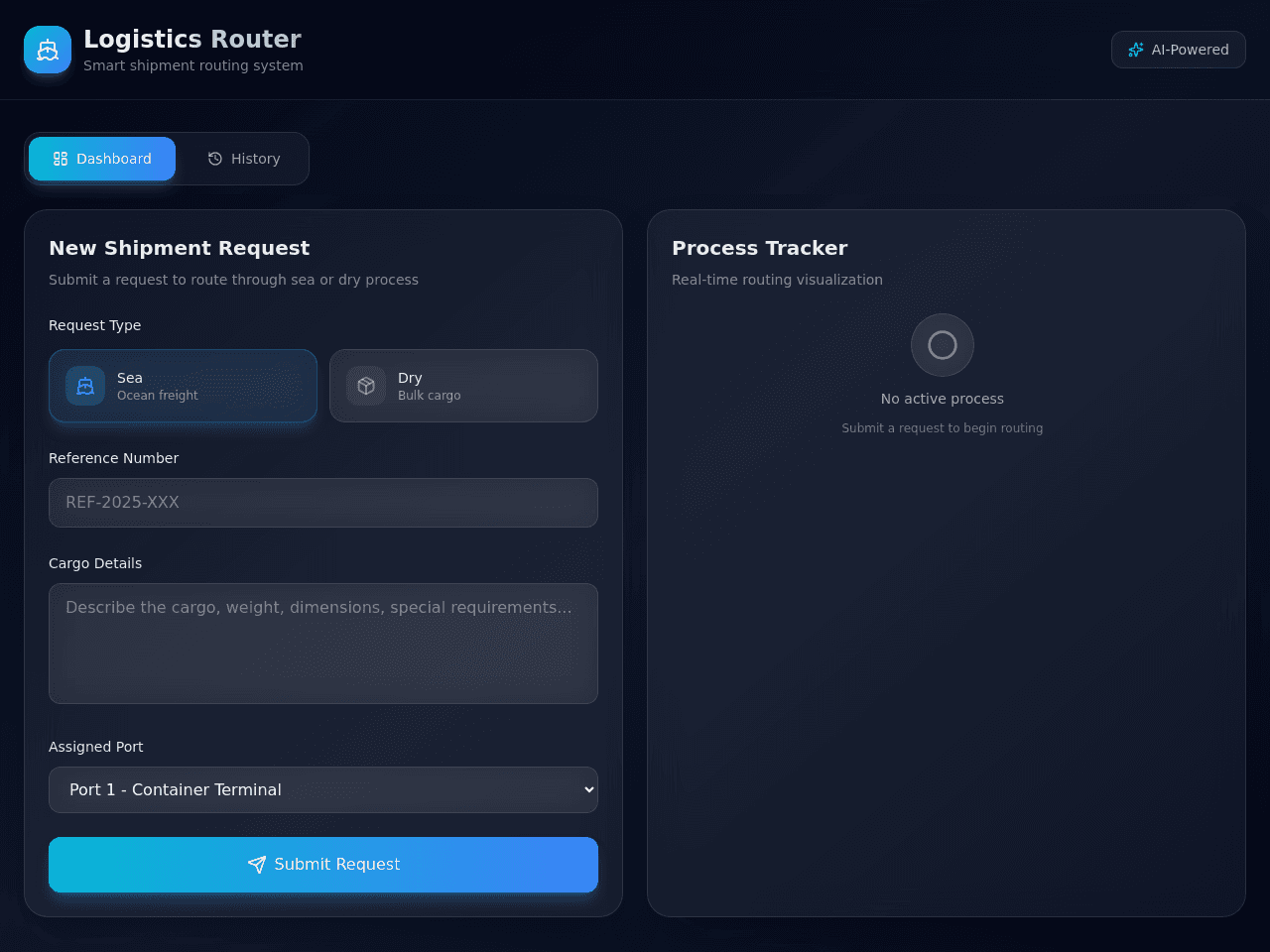The width and height of the screenshot is (1270, 952).
Task: Click the Logistics Router ship logo icon
Action: [48, 50]
